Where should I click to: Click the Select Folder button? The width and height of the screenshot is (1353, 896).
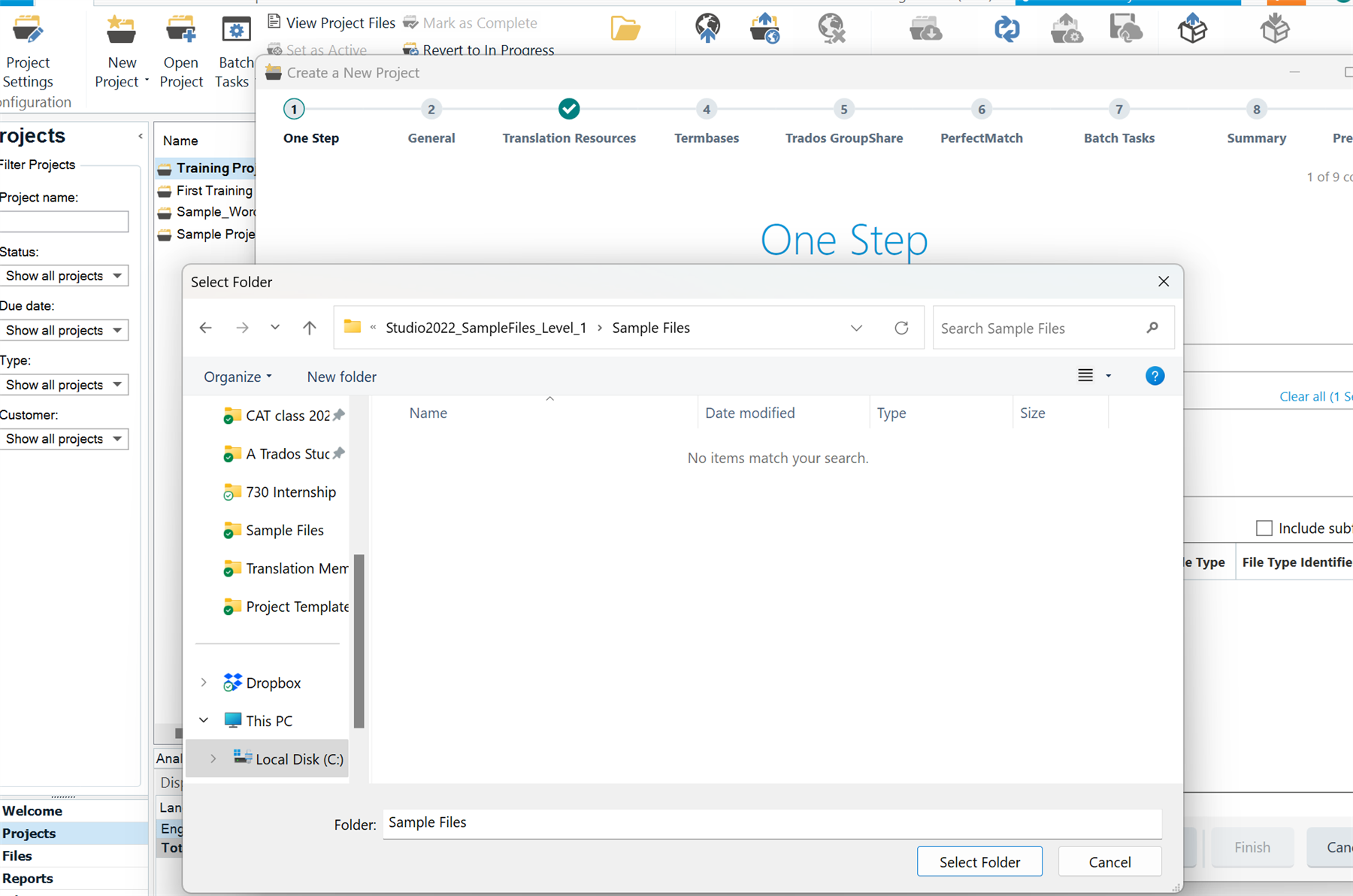[x=979, y=861]
